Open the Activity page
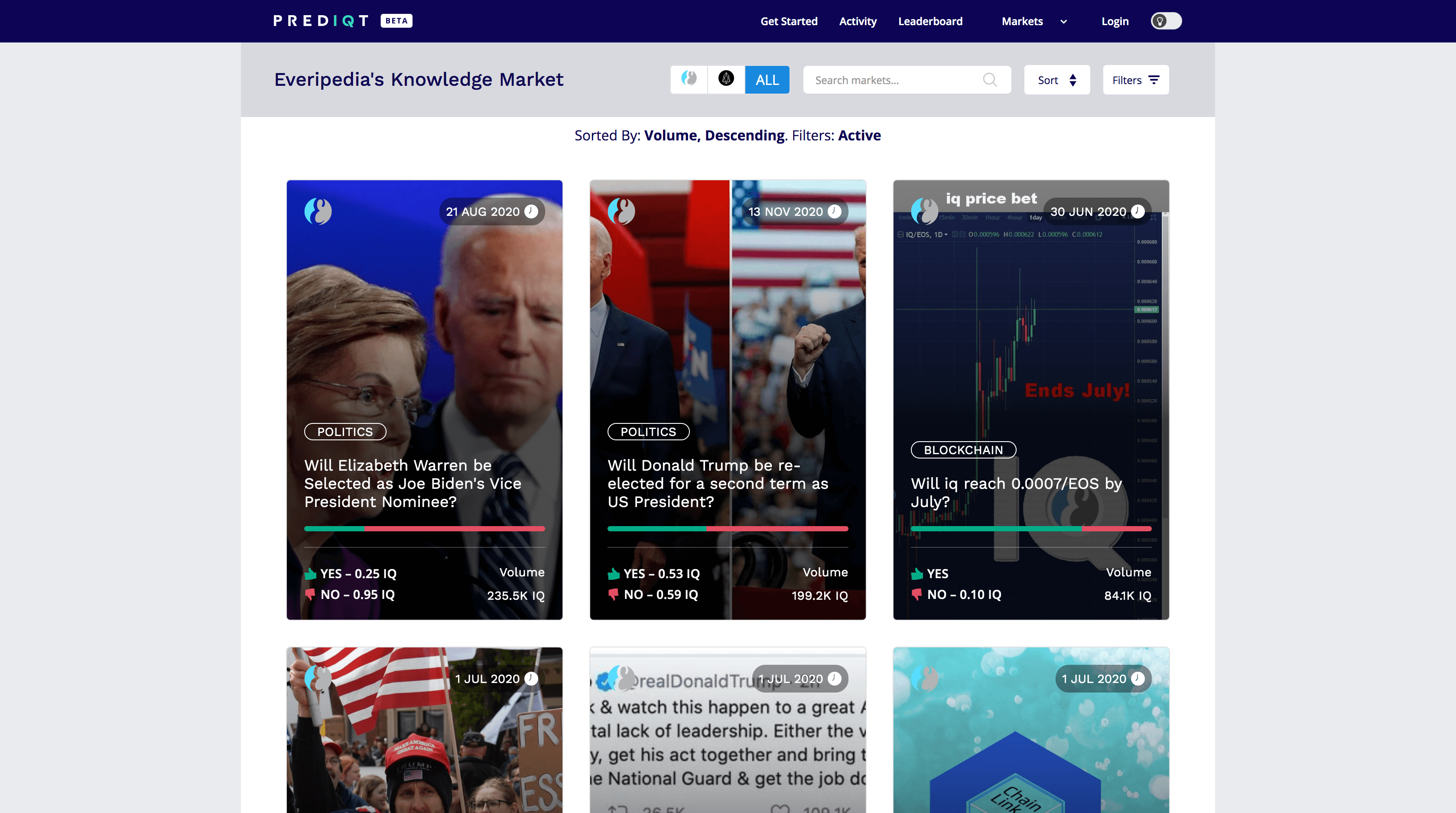This screenshot has width=1456, height=813. (x=858, y=22)
